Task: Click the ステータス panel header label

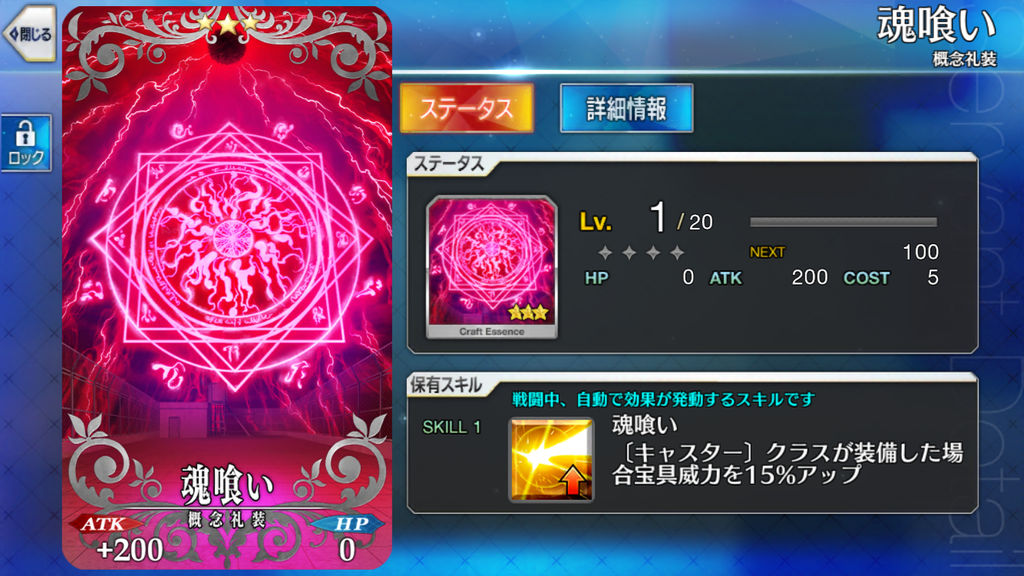Action: pos(449,164)
